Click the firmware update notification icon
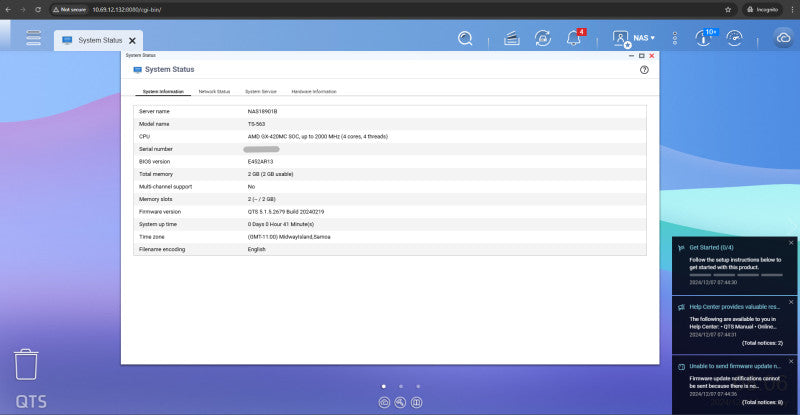Screen dimensions: 800x415 (681, 367)
